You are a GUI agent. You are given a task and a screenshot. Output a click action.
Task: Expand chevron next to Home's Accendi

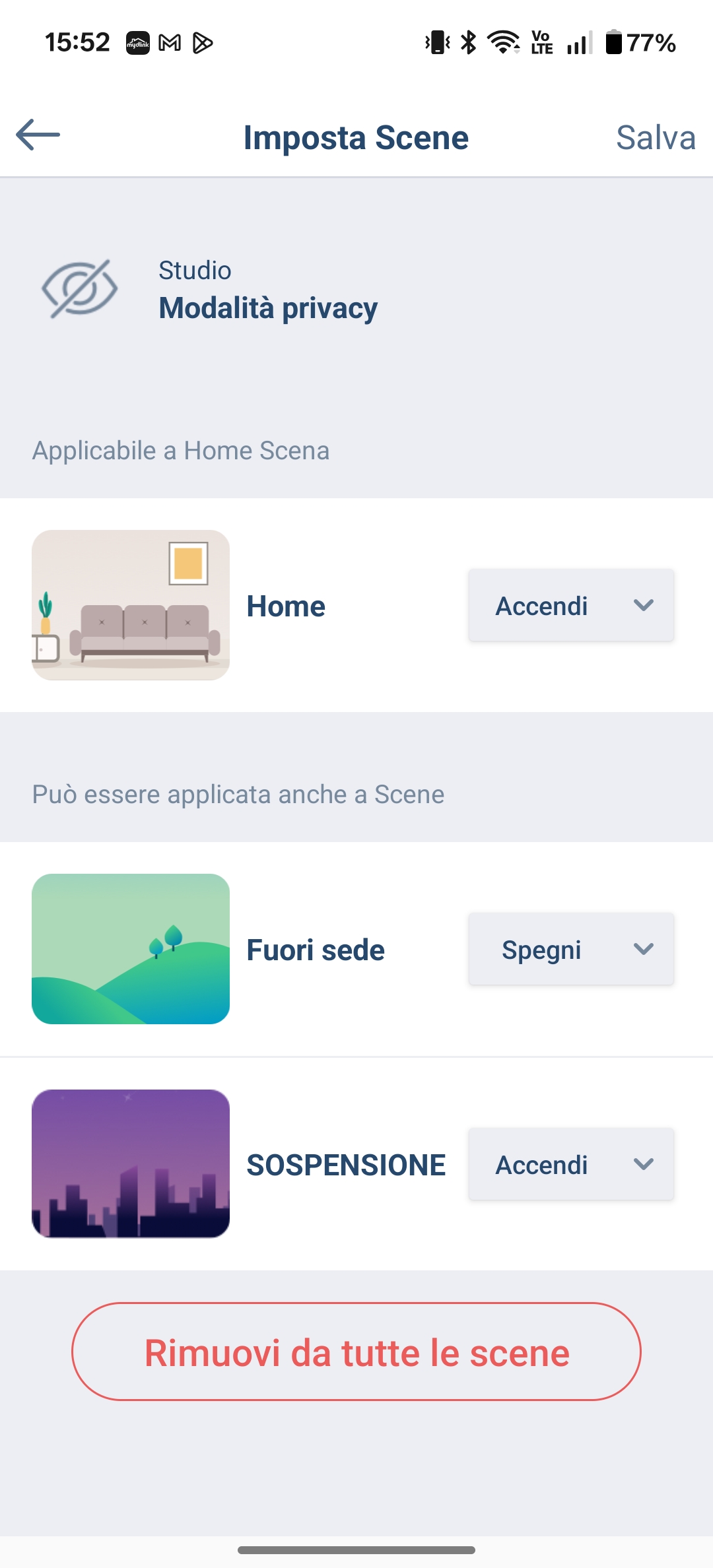tap(644, 605)
